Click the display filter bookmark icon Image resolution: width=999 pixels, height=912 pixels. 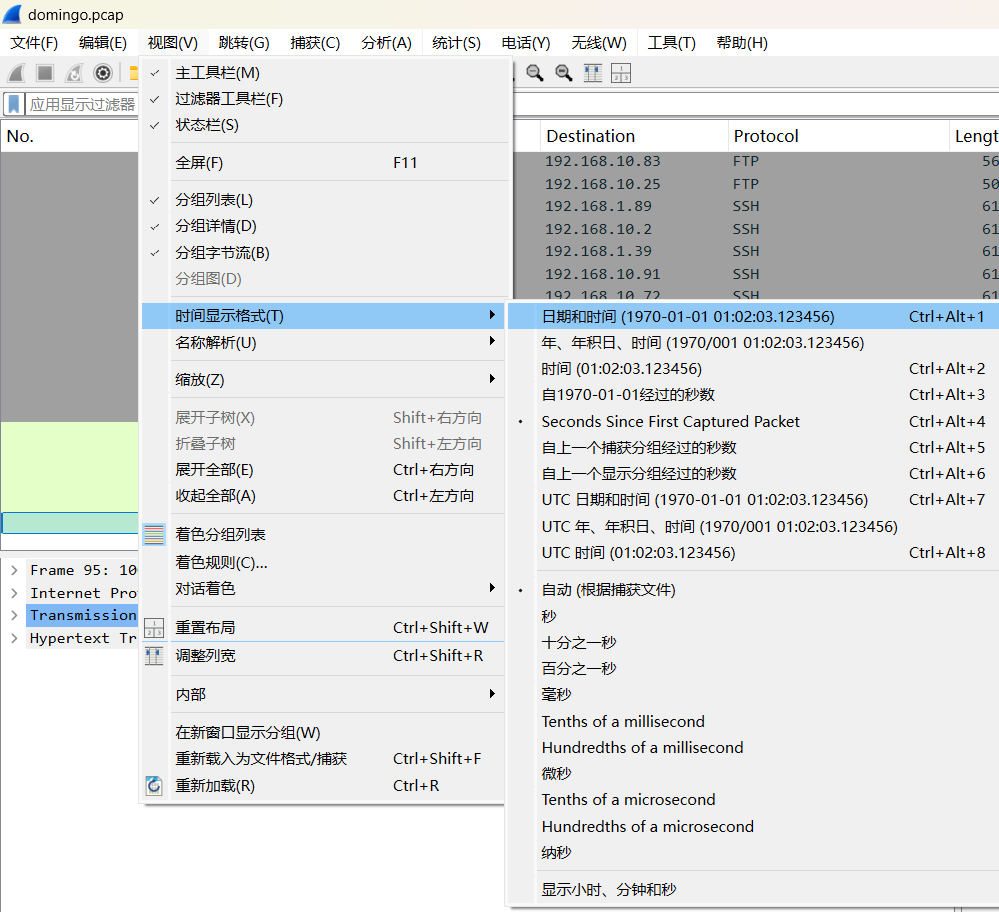13,104
